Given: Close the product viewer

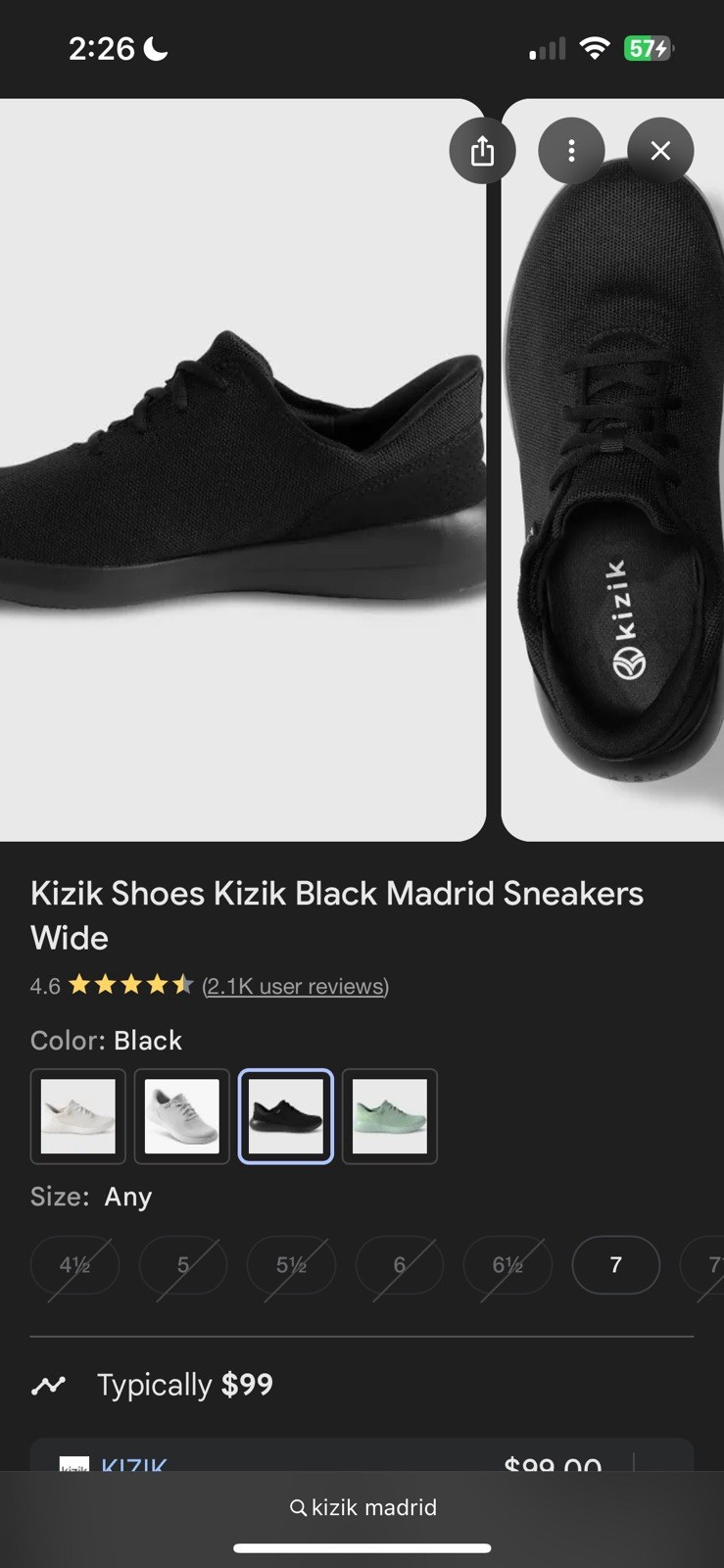Looking at the screenshot, I should (660, 151).
